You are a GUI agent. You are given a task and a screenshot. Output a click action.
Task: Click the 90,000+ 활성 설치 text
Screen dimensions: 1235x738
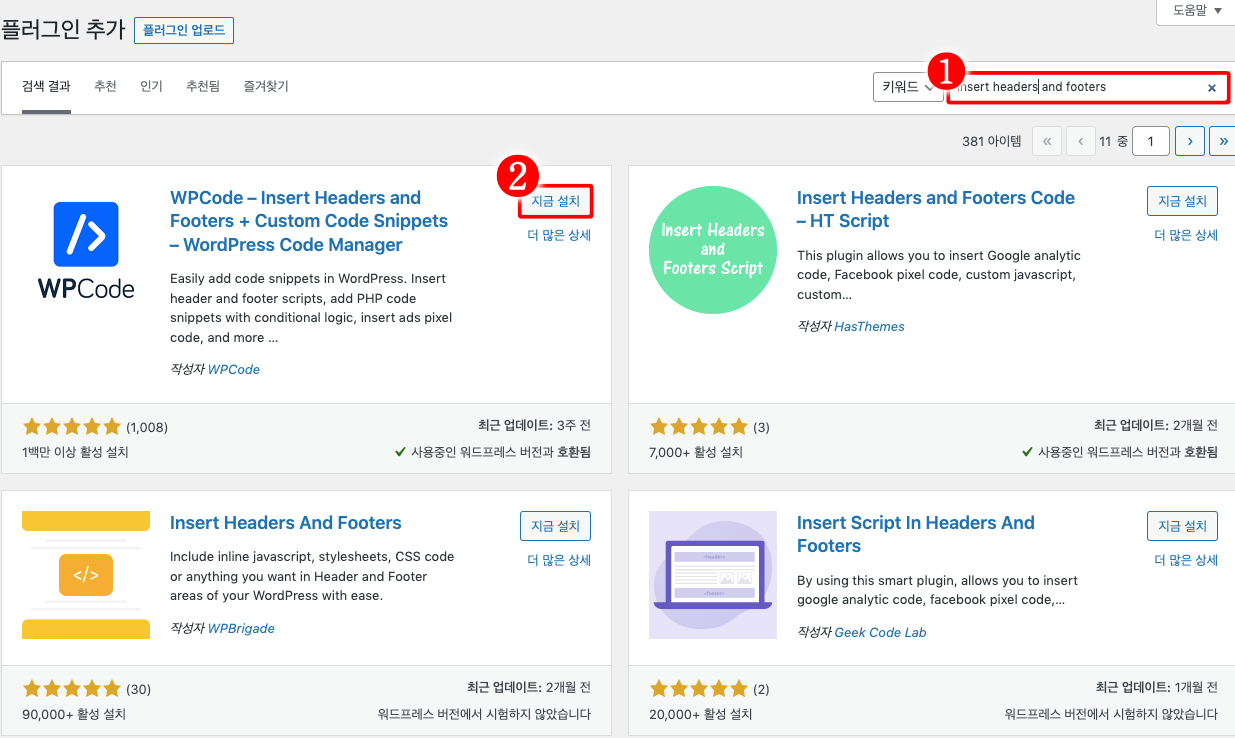pyautogui.click(x=74, y=714)
